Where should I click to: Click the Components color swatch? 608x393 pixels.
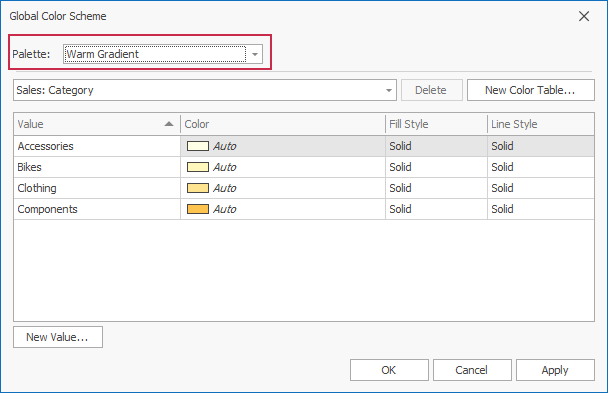[198, 209]
